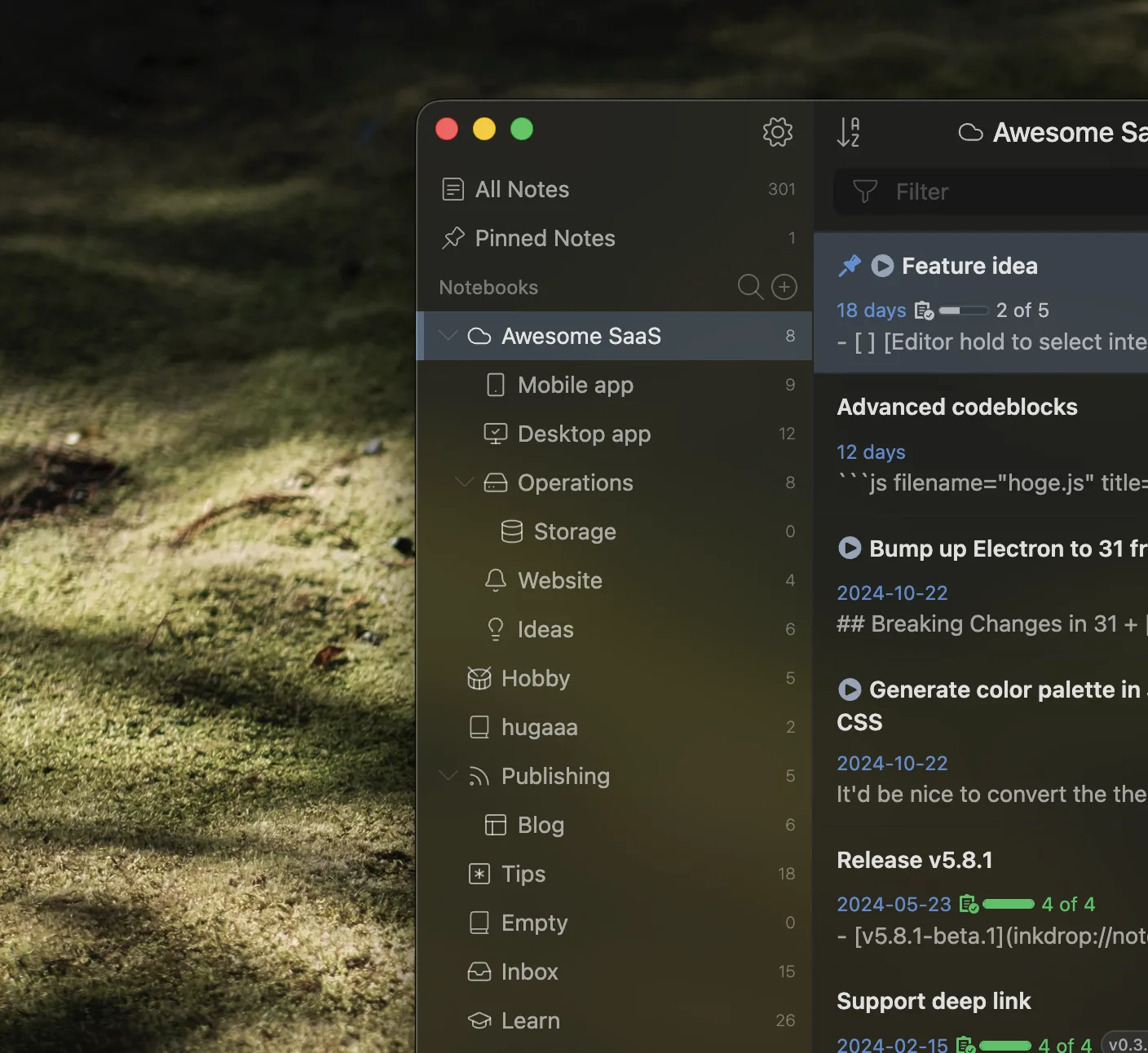Click the Tips asterisk icon
This screenshot has height=1053, width=1148.
pyautogui.click(x=479, y=874)
